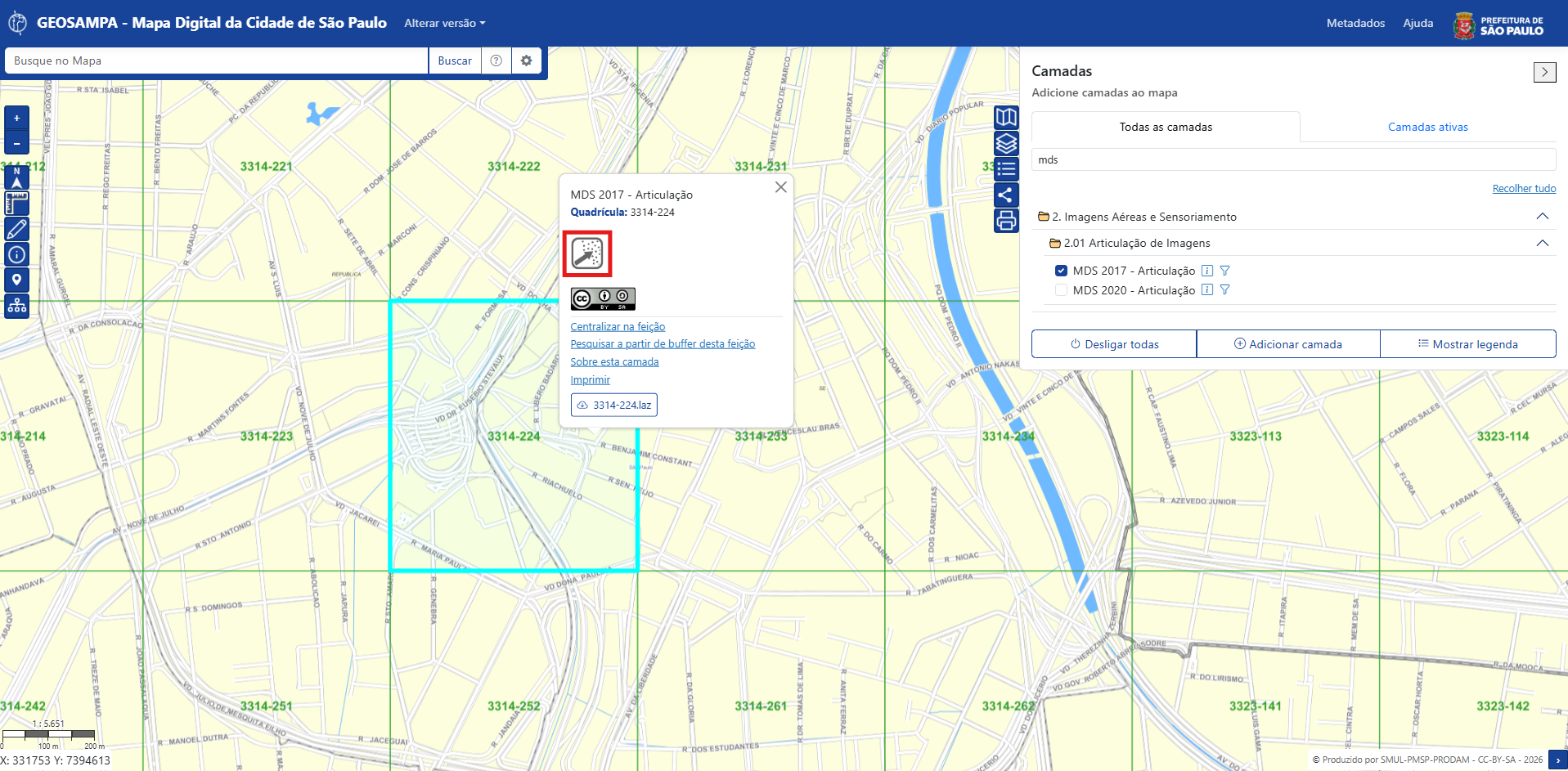Open the ruler measurement tool

[16, 203]
